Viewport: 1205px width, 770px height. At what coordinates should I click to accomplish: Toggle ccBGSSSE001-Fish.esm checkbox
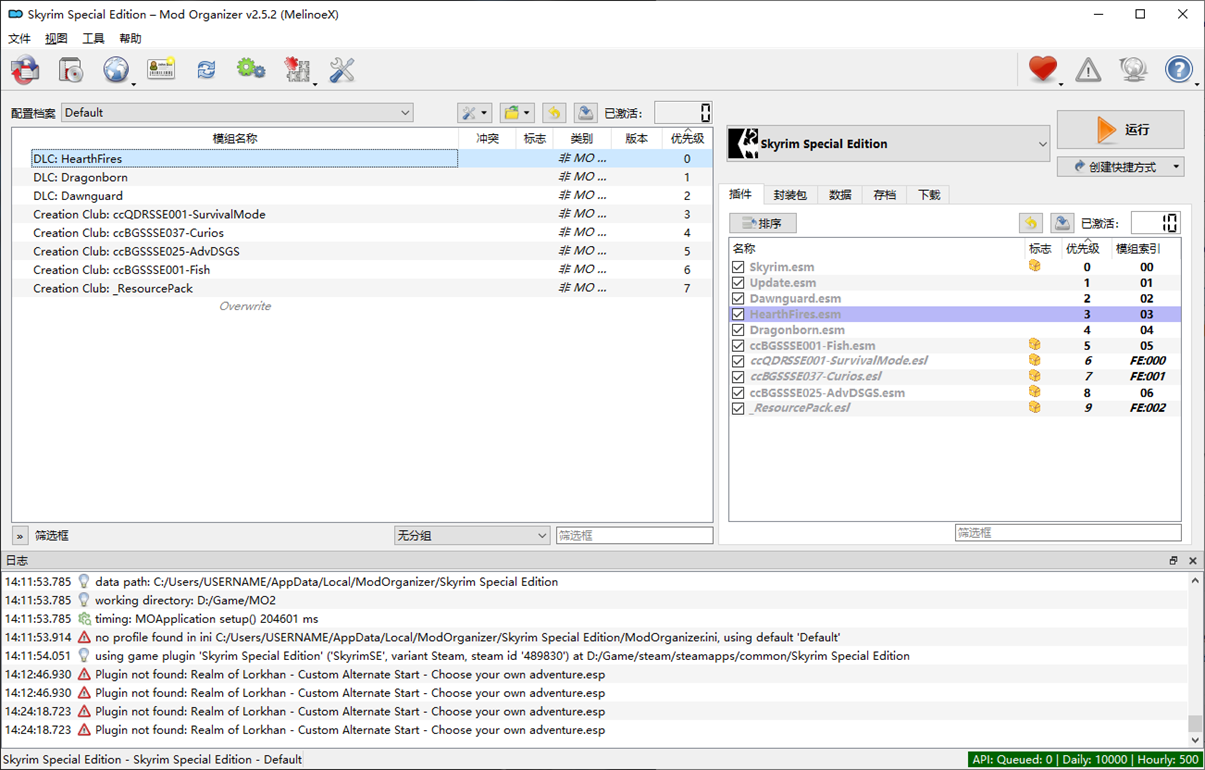(738, 345)
